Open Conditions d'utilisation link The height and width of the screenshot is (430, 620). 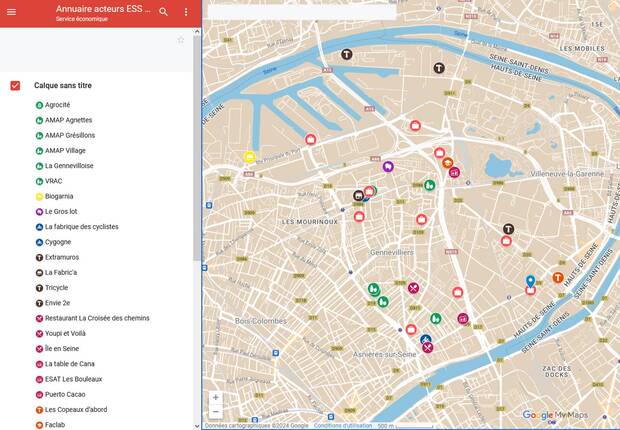click(341, 425)
